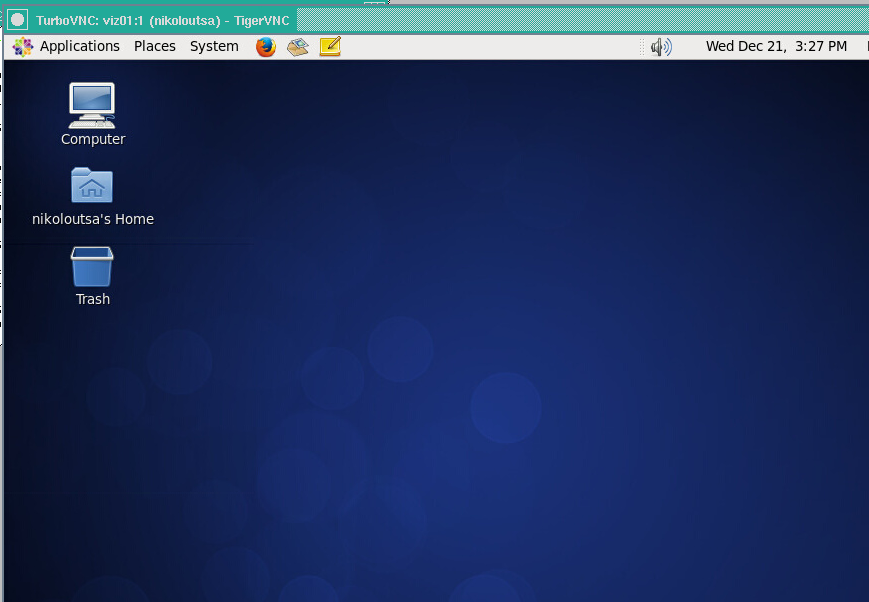Open nikoloutsa's Home folder
The height and width of the screenshot is (602, 869).
tap(91, 185)
